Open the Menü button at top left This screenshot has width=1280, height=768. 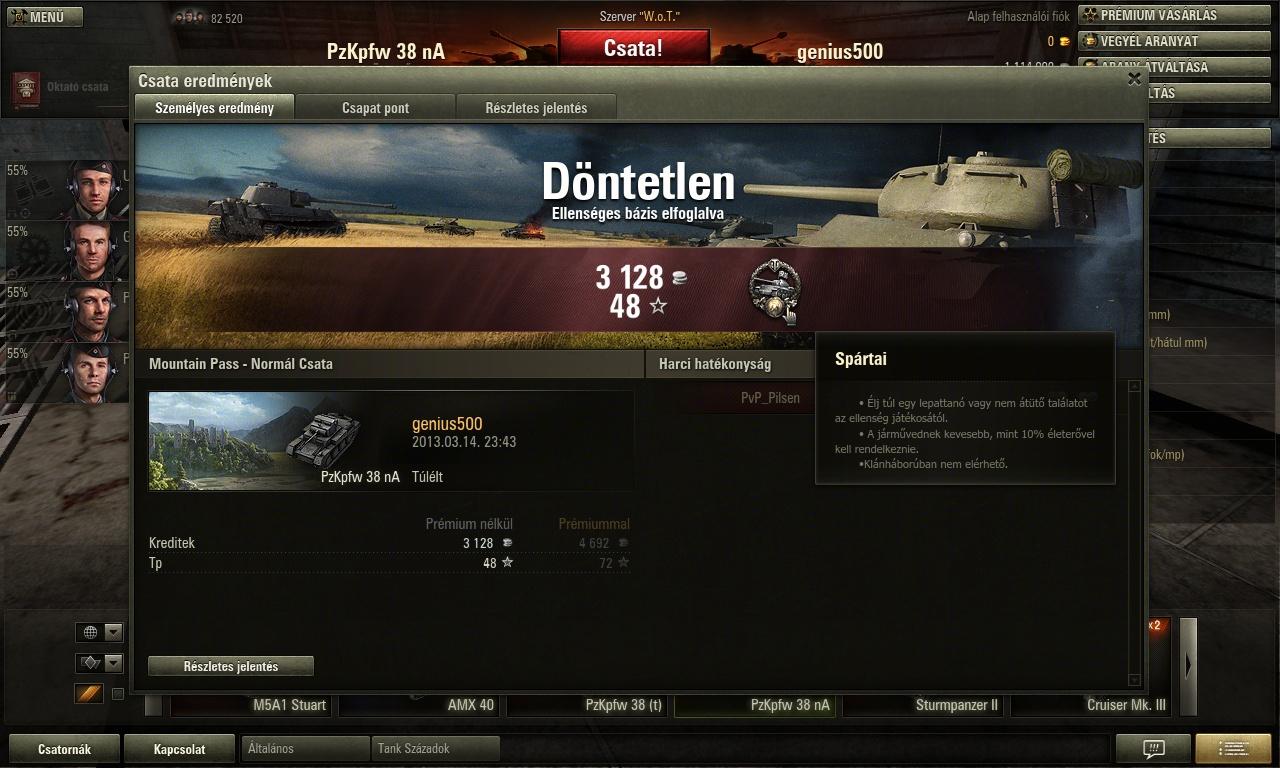coord(43,17)
